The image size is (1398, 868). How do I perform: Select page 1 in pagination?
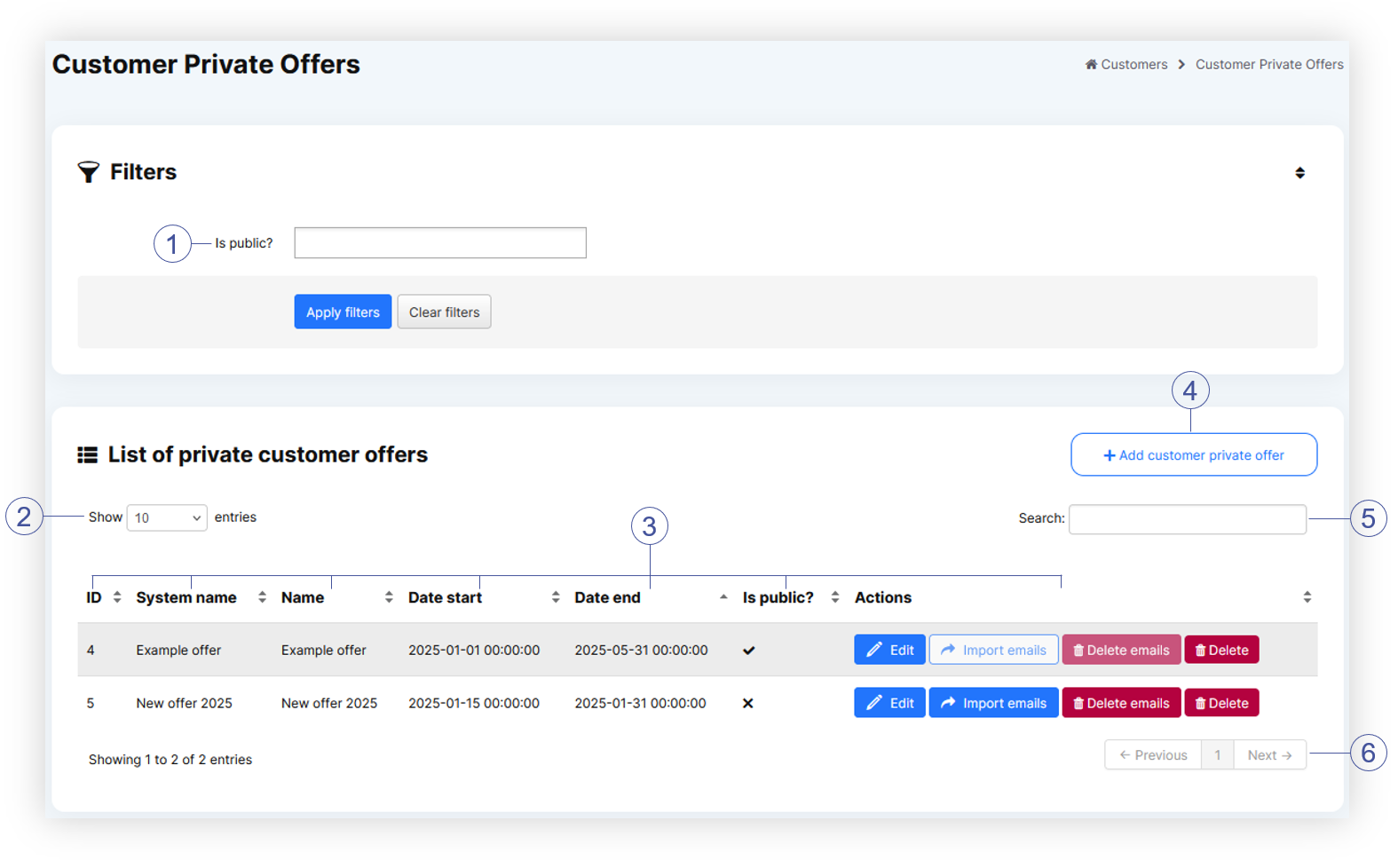(1217, 755)
